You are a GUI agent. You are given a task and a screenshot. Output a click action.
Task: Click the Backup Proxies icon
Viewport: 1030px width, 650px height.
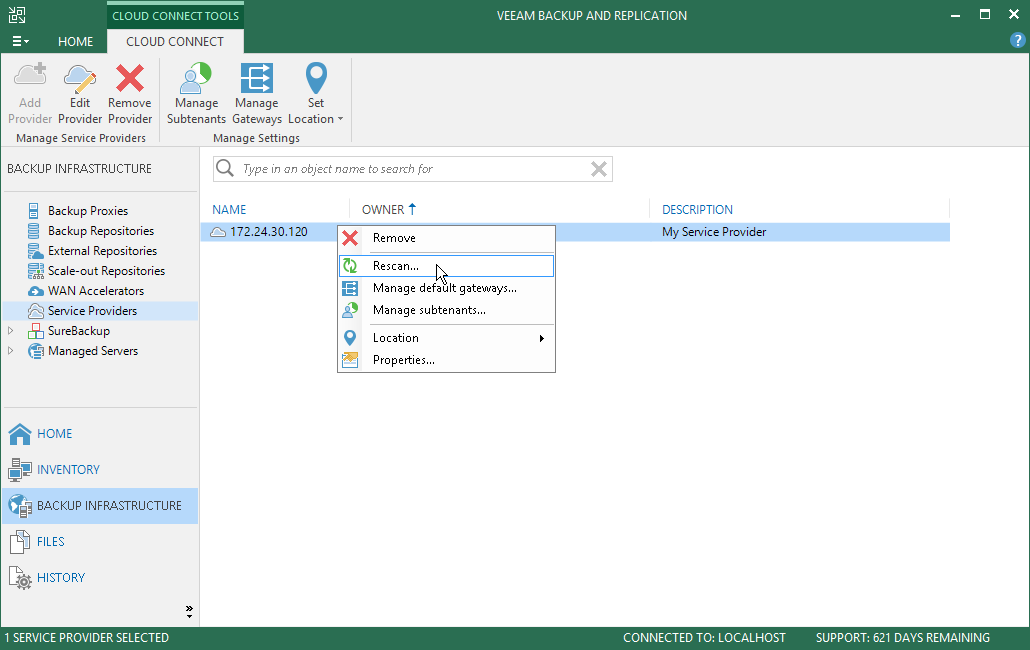click(34, 211)
